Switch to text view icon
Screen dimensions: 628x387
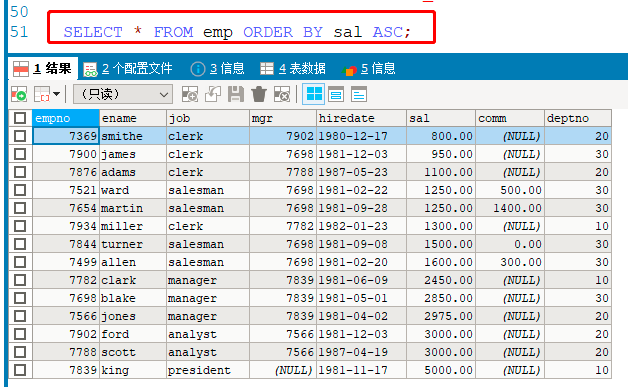click(358, 95)
